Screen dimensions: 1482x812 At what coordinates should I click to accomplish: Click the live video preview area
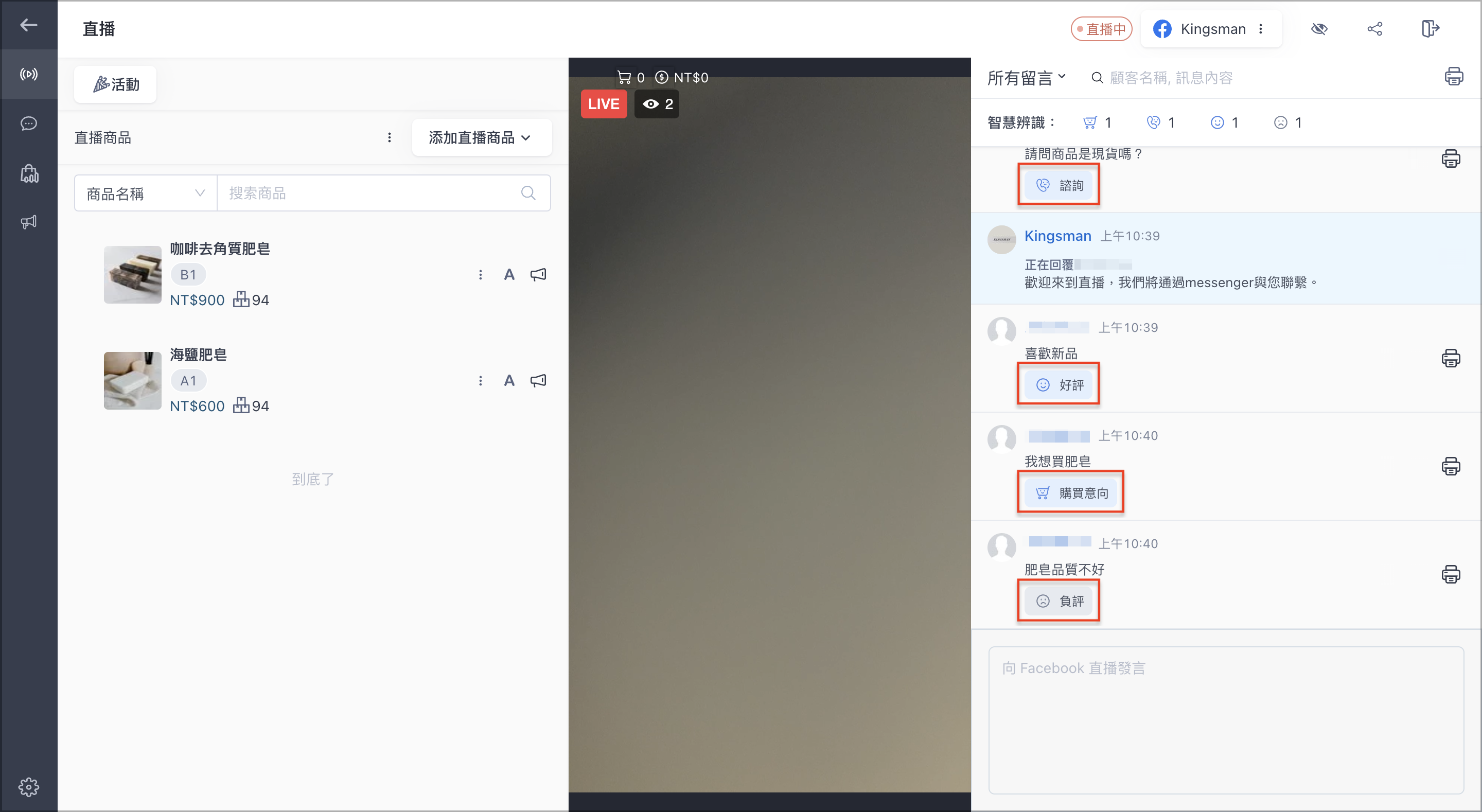(769, 434)
